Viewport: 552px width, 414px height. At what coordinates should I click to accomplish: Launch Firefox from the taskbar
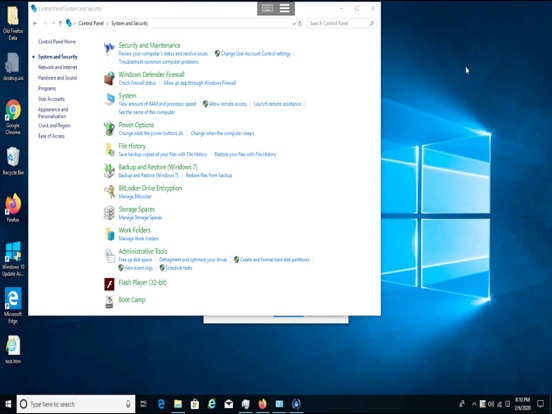[262, 404]
